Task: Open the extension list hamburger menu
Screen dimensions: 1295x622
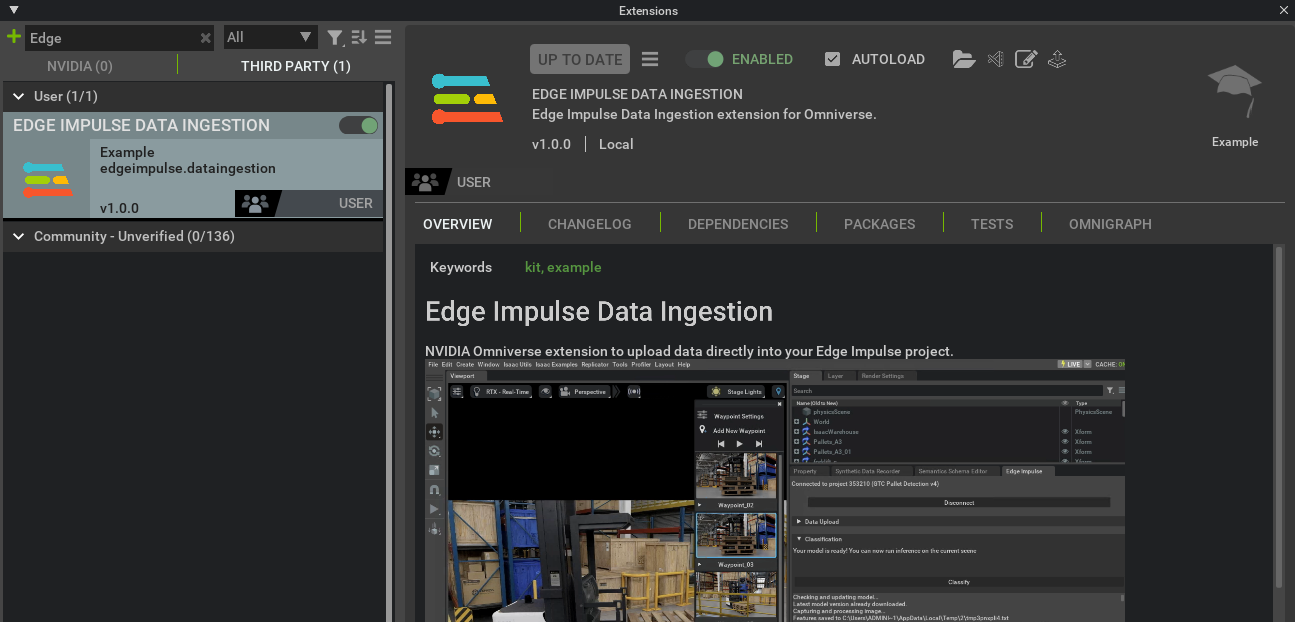Action: [x=383, y=38]
